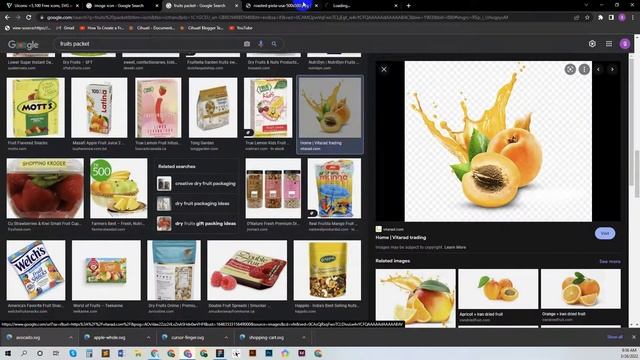Open the browser extensions puzzle icon

coord(600,18)
